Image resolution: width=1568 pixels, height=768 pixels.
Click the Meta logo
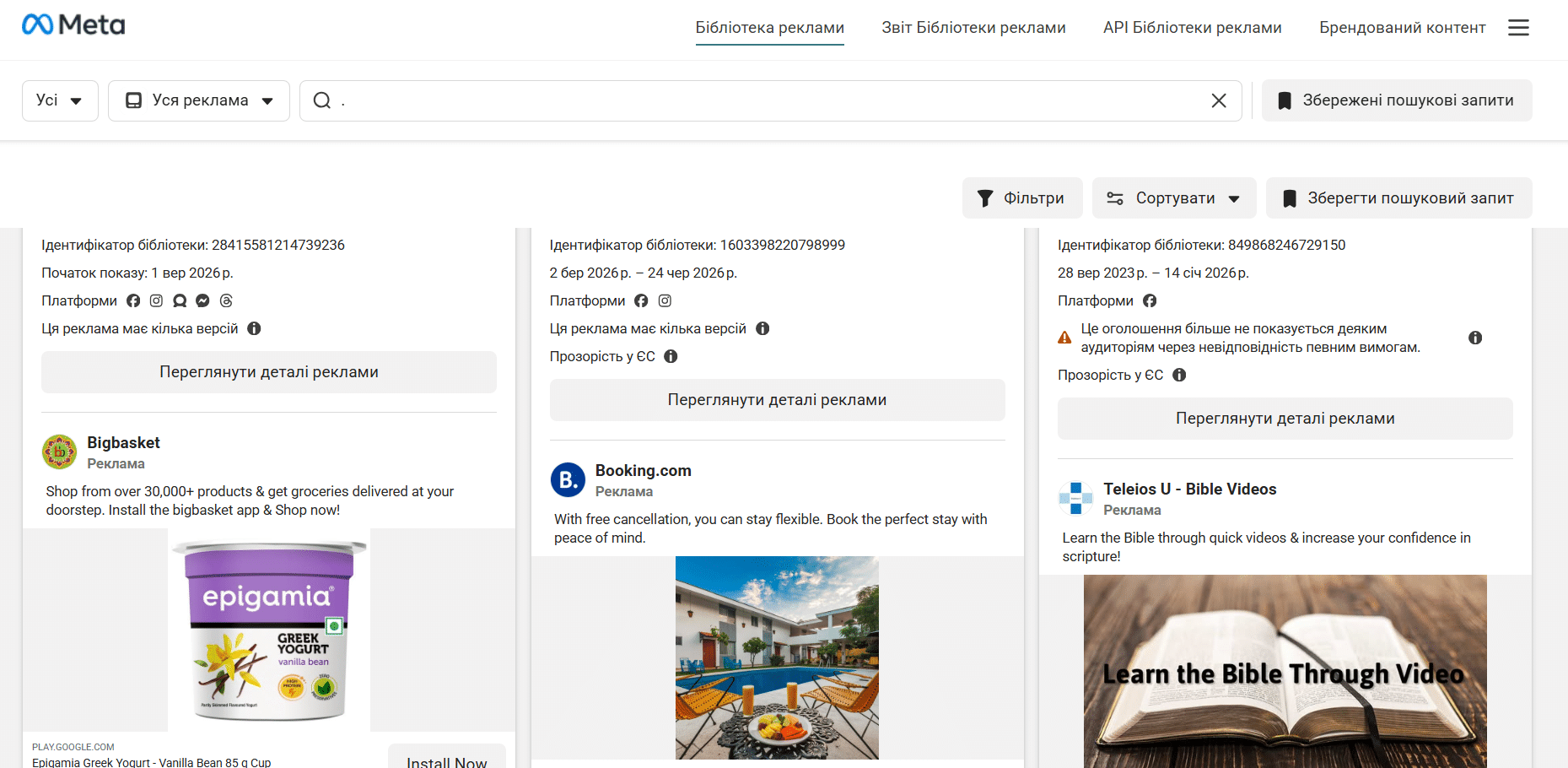tap(73, 25)
